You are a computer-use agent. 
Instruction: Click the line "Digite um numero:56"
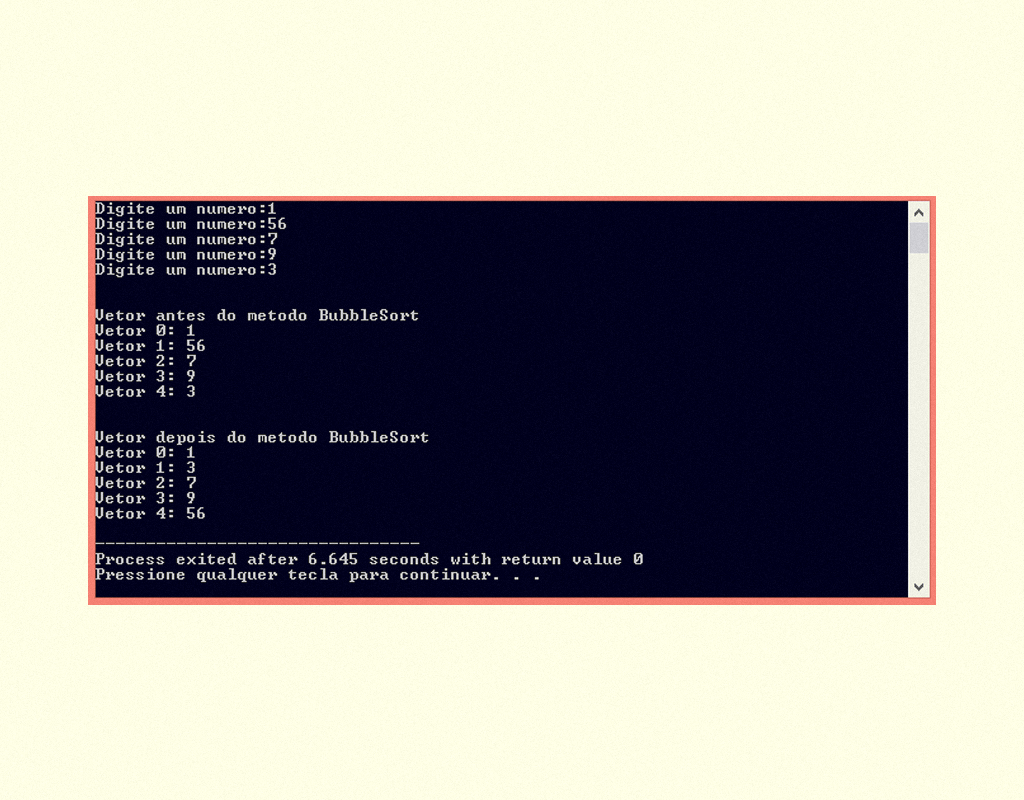[191, 224]
